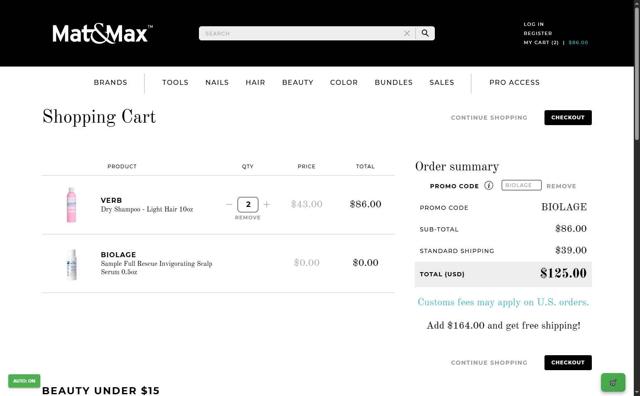The width and height of the screenshot is (640, 396).
Task: Open the Hair menu
Action: (x=255, y=82)
